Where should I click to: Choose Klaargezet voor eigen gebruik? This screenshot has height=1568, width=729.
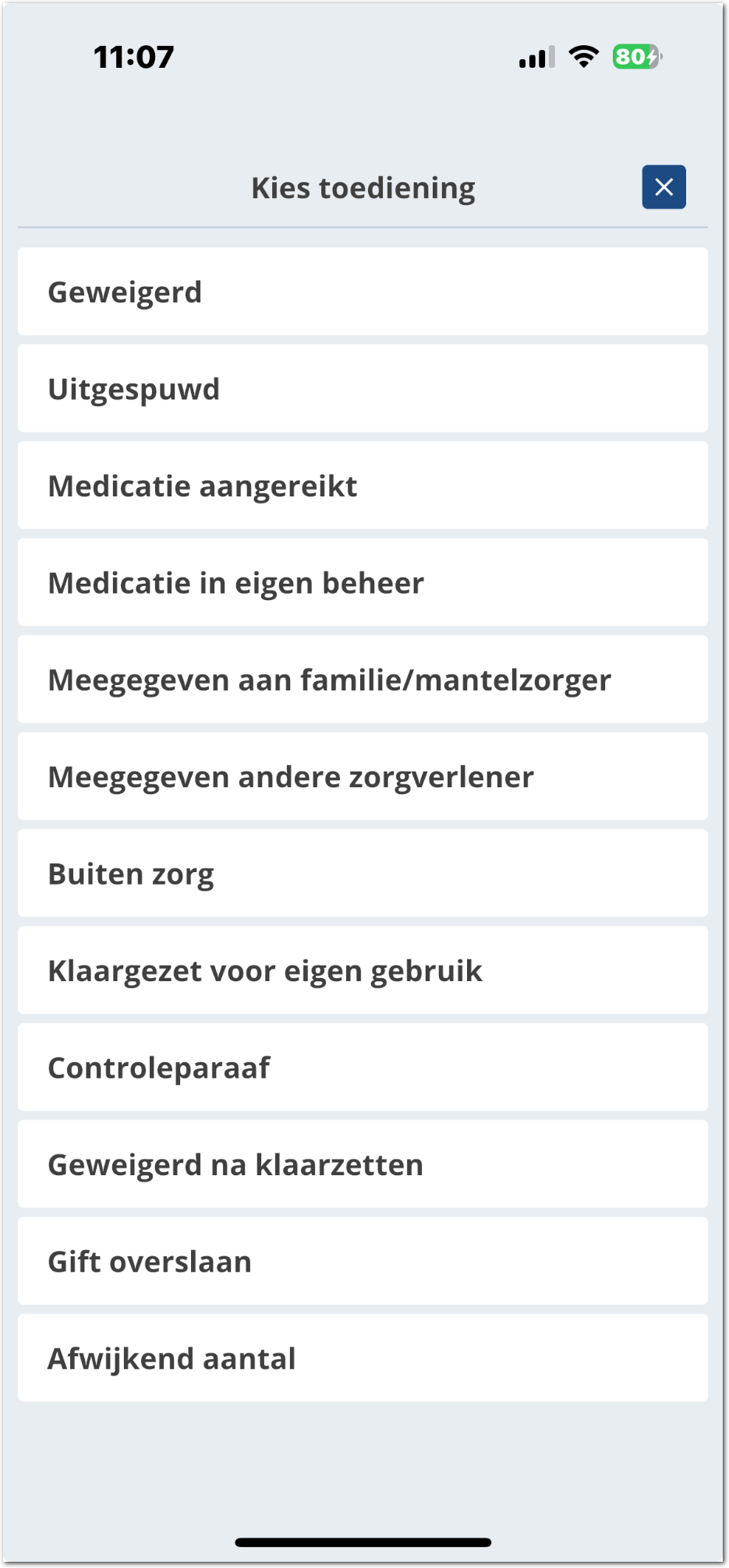point(363,970)
